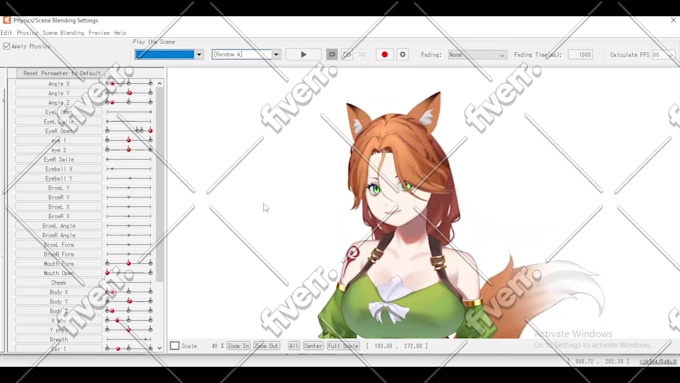This screenshot has height=383, width=680.
Task: Close the Physics/Scene Blending Settings window
Action: 673,20
